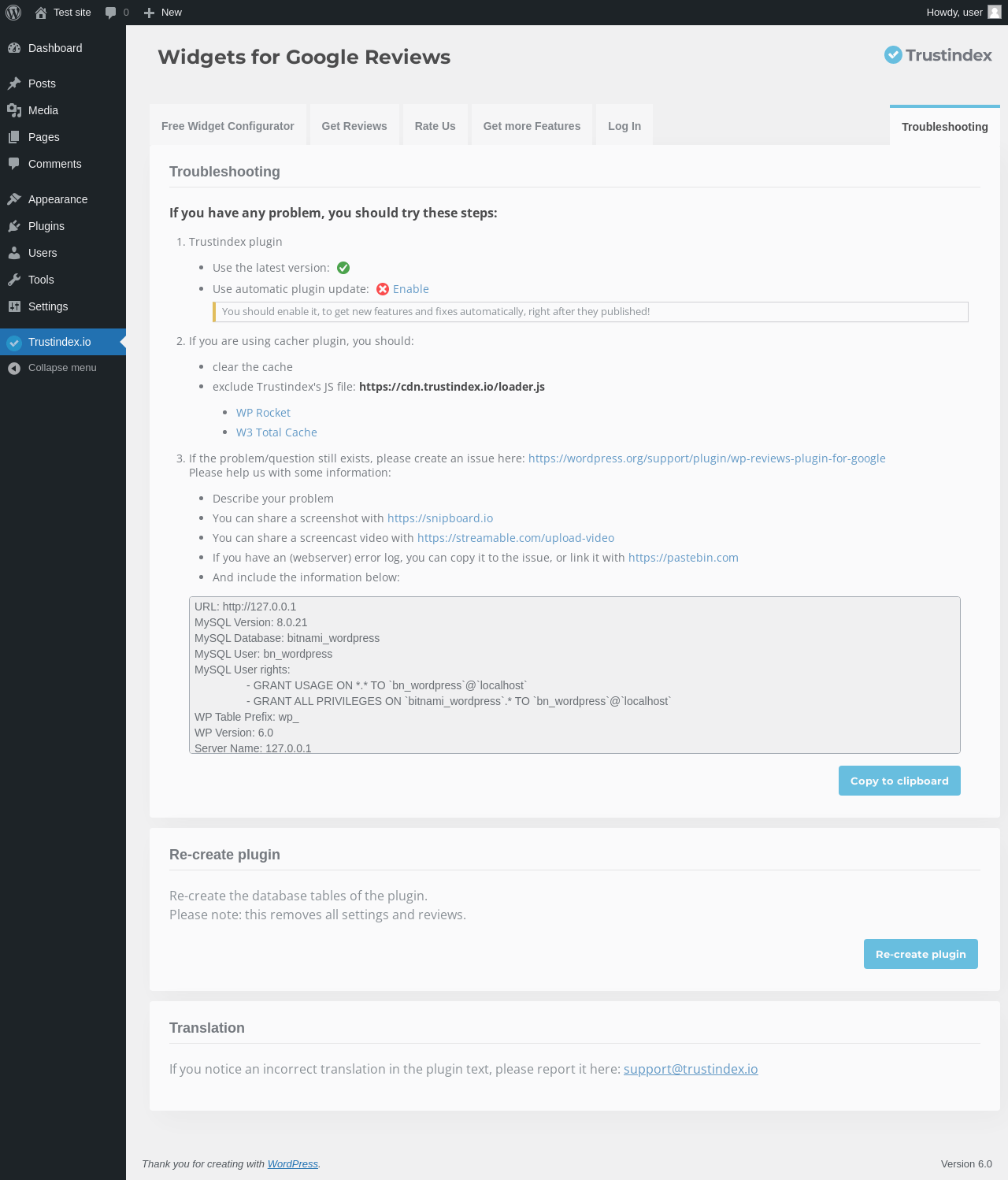1008x1180 pixels.
Task: Switch to Free Widget Configurator tab
Action: [228, 126]
